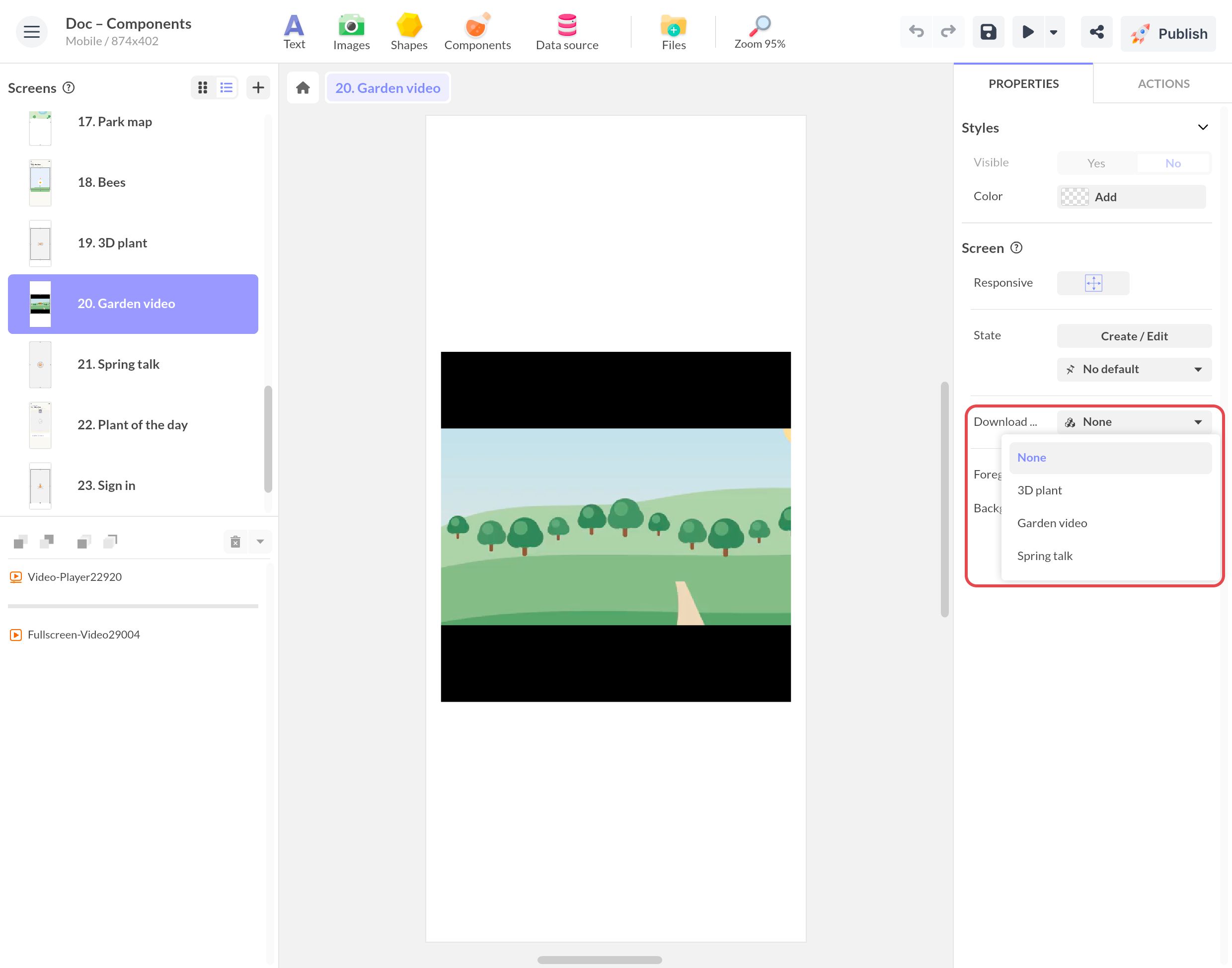The width and height of the screenshot is (1232, 968).
Task: Select the Fullscreen-Video29004 layer
Action: pyautogui.click(x=133, y=635)
